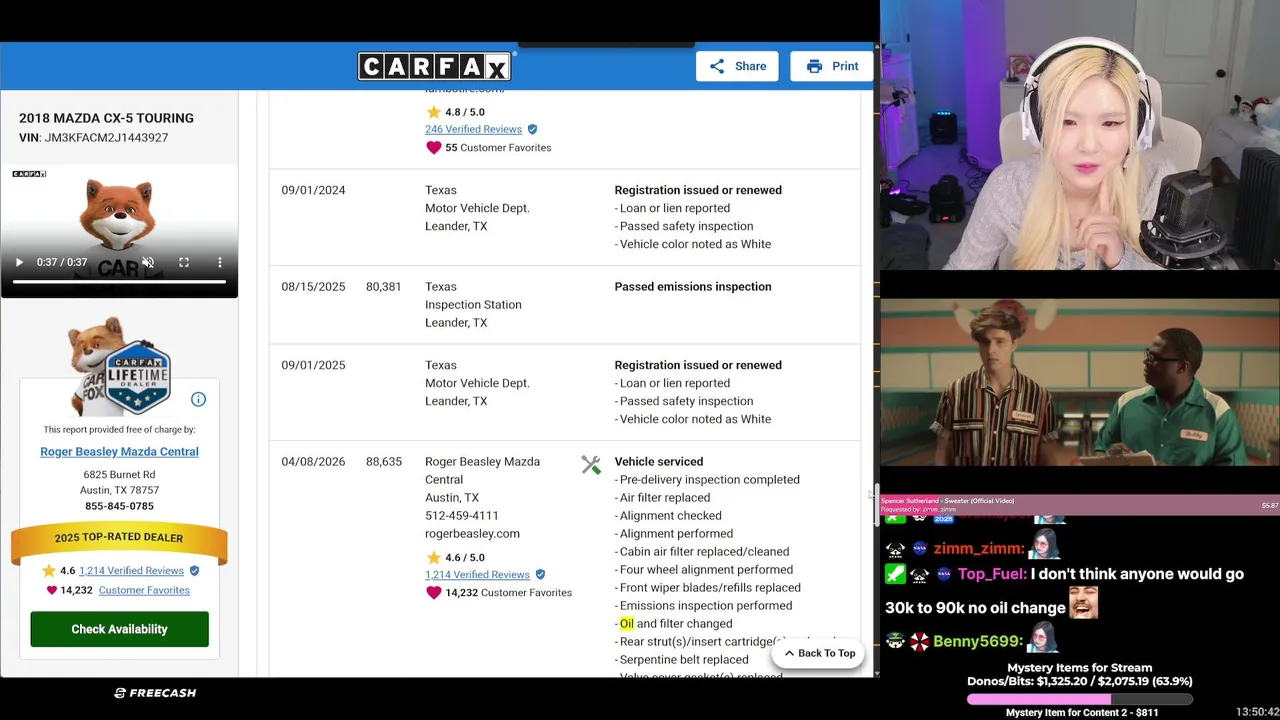The image size is (1280, 720).
Task: Click the 80,381 mileage cell
Action: point(384,286)
